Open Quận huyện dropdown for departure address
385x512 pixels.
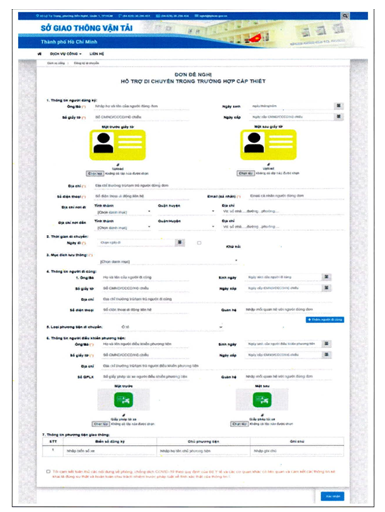click(186, 212)
